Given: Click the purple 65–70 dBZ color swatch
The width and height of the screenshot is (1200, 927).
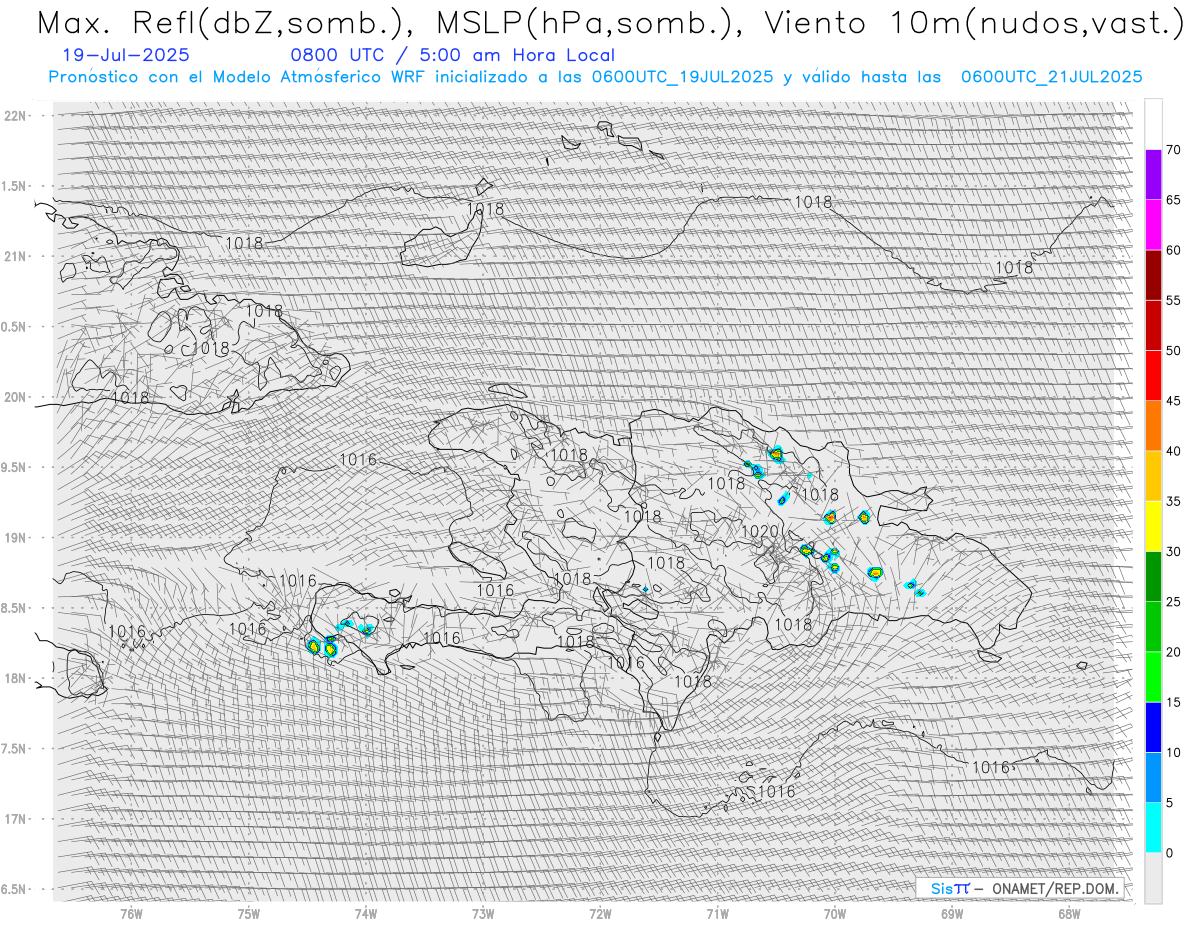Looking at the screenshot, I should (x=1153, y=175).
